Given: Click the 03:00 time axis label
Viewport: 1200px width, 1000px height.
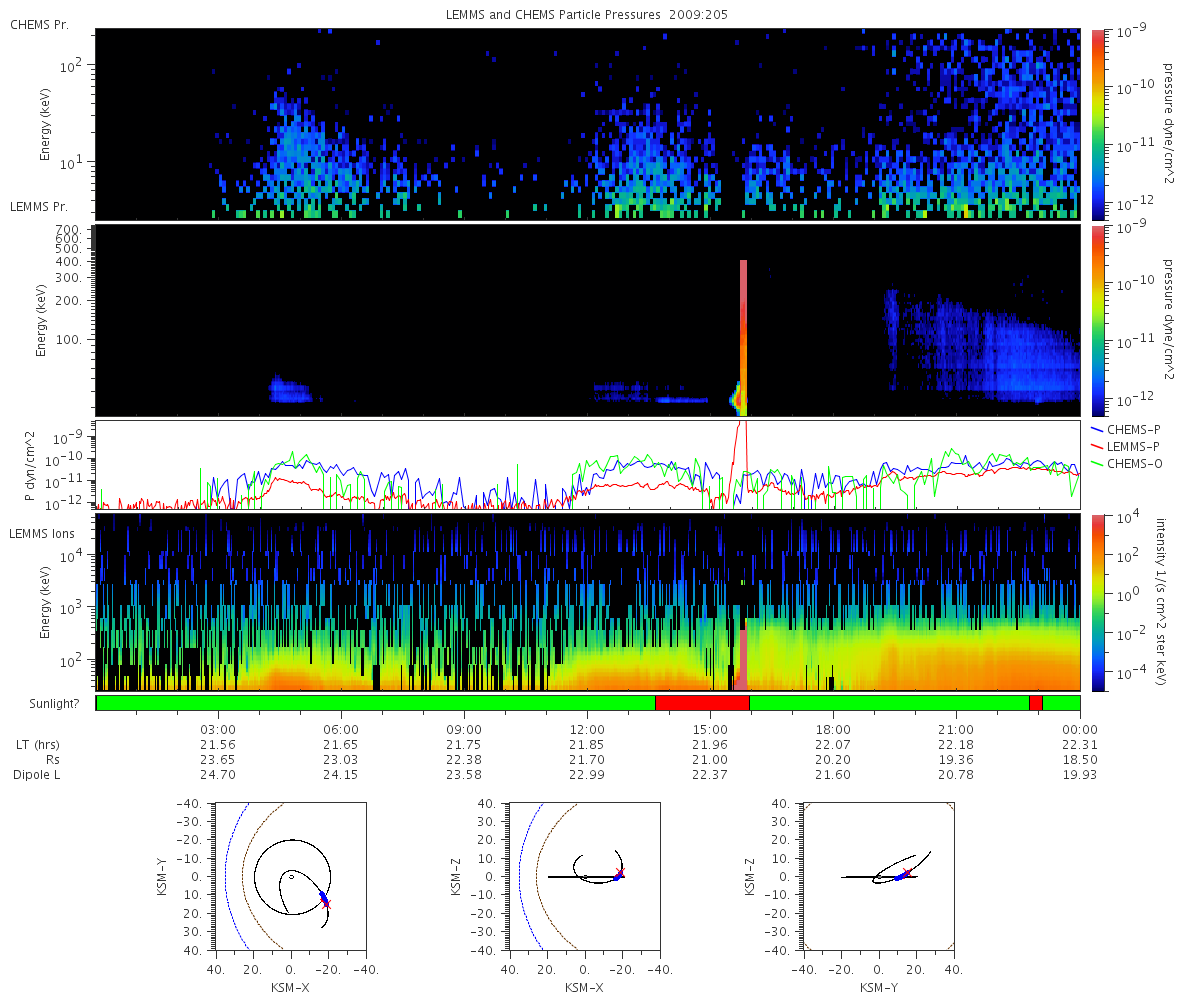Looking at the screenshot, I should (x=218, y=729).
